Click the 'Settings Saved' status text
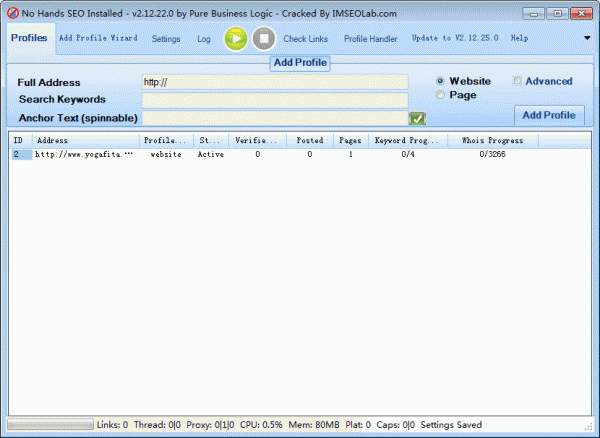The height and width of the screenshot is (438, 600). [451, 425]
